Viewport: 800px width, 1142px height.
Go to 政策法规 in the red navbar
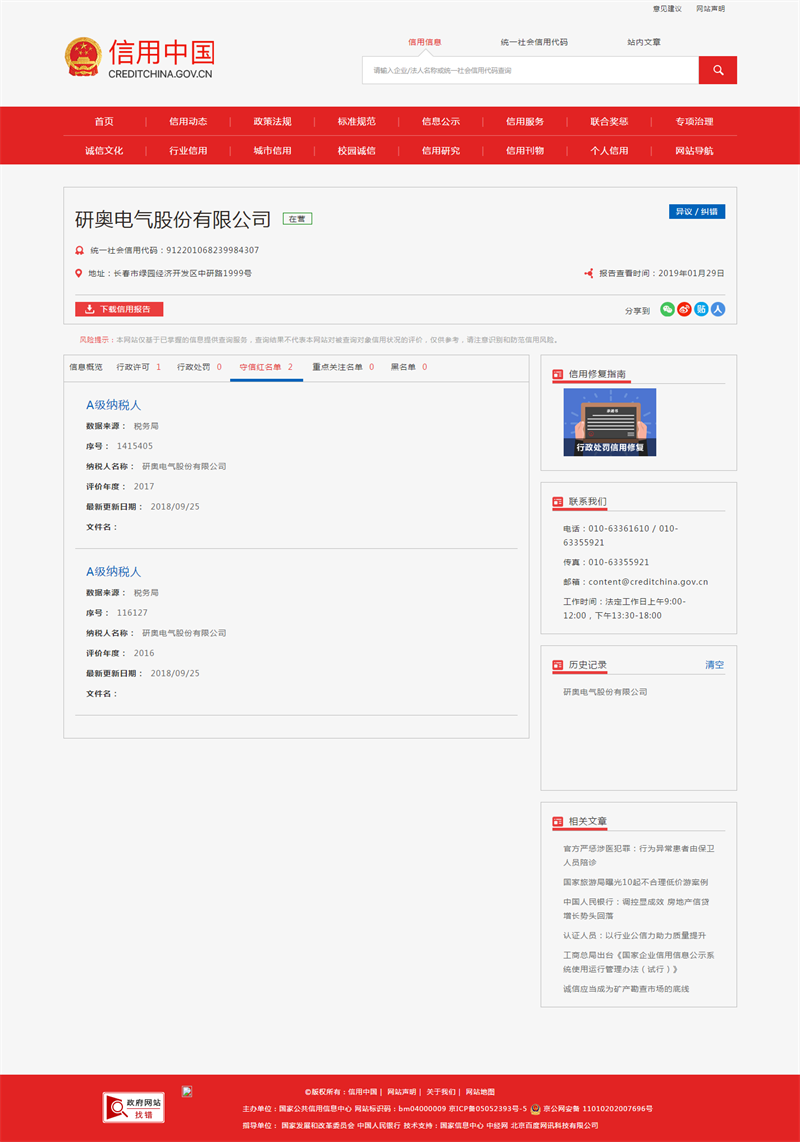pos(272,121)
